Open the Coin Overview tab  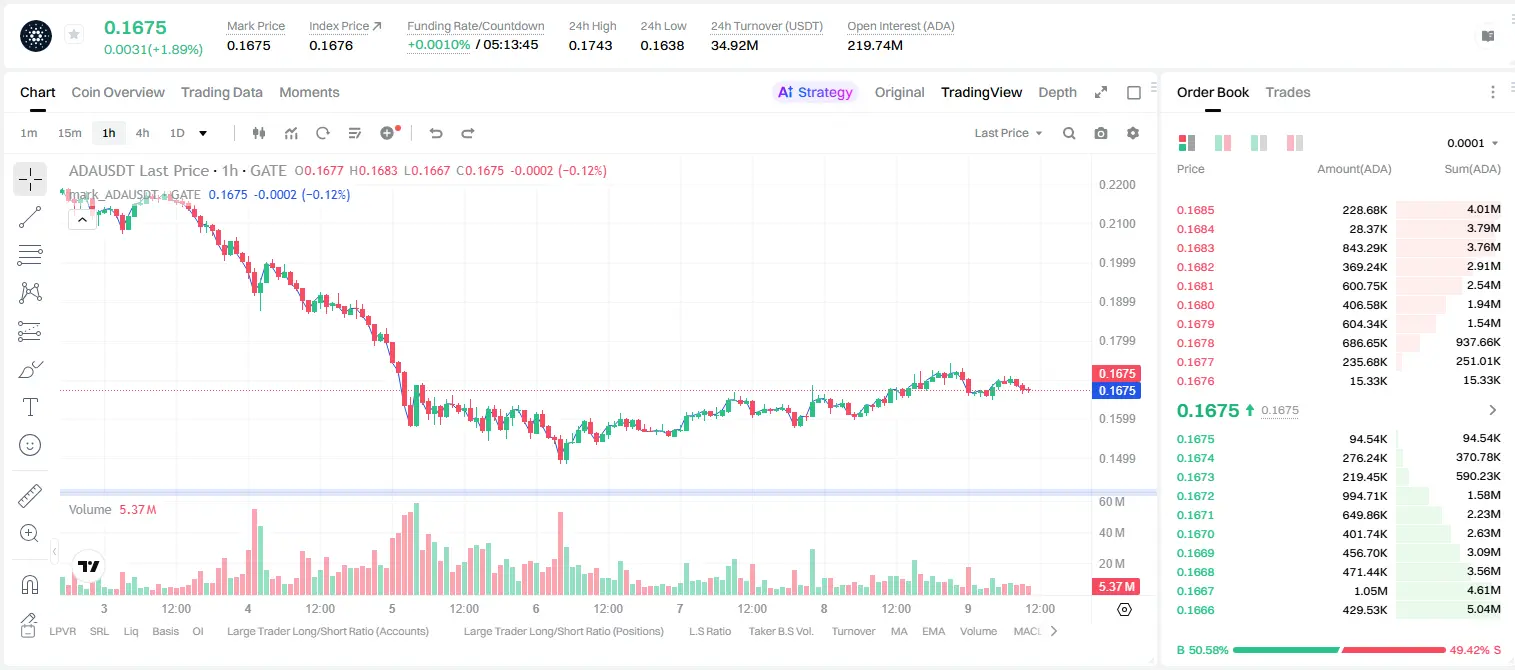coord(118,92)
